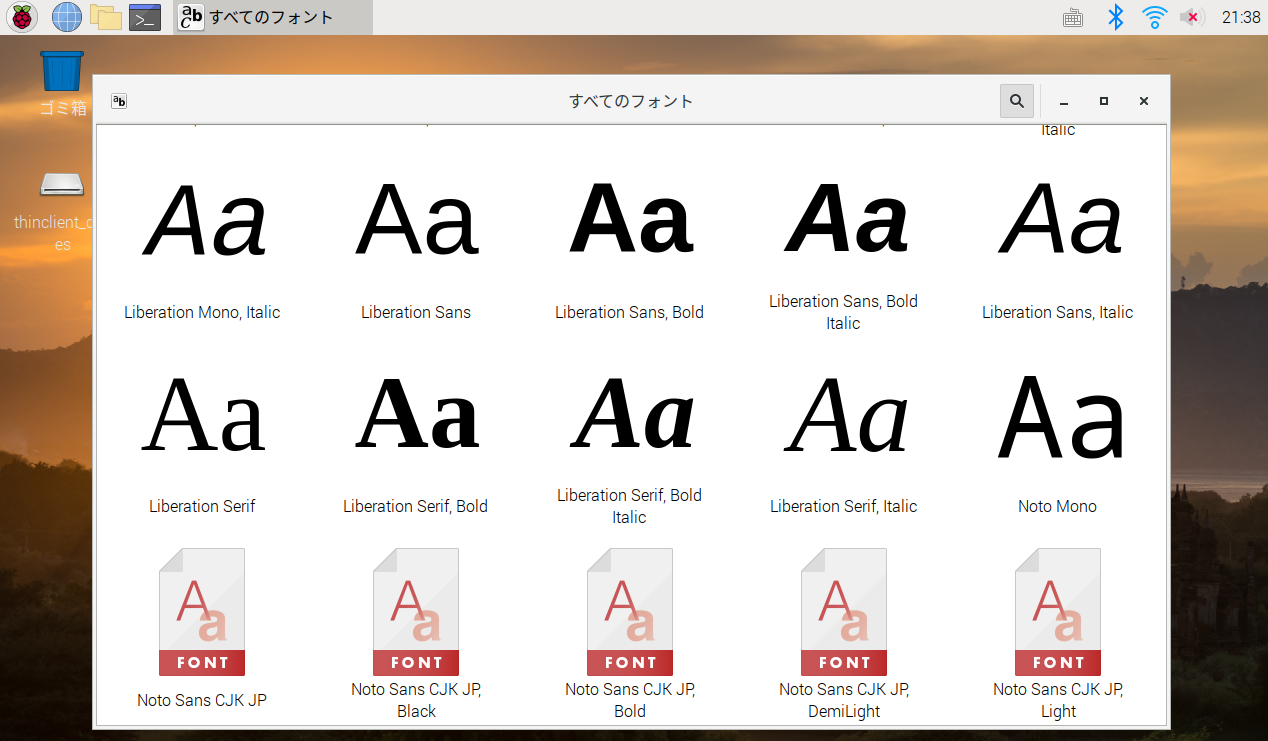This screenshot has height=741, width=1268.
Task: Click the すべてのフォント taskbar entry
Action: [270, 17]
